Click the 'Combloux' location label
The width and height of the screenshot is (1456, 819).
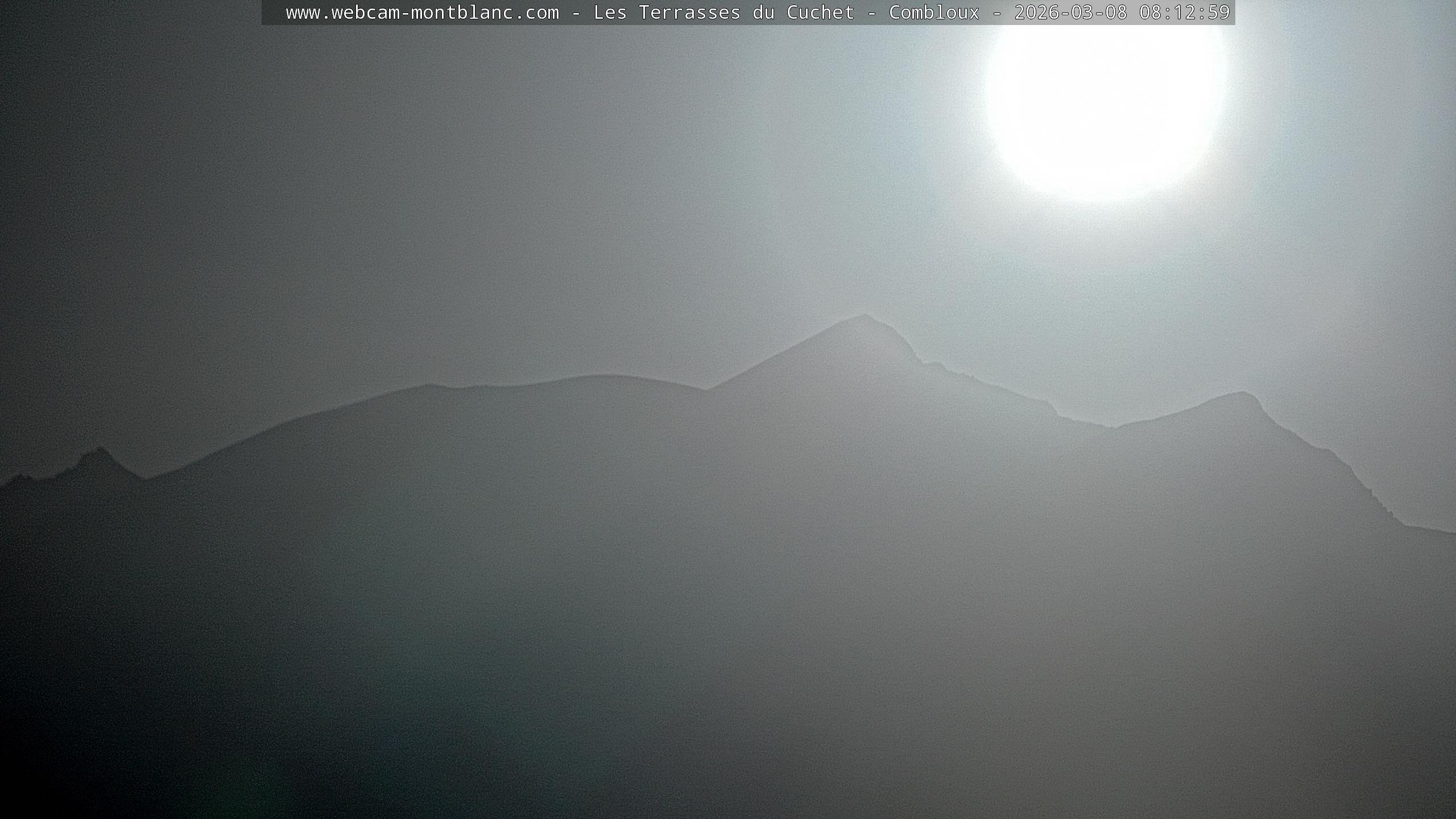point(934,13)
